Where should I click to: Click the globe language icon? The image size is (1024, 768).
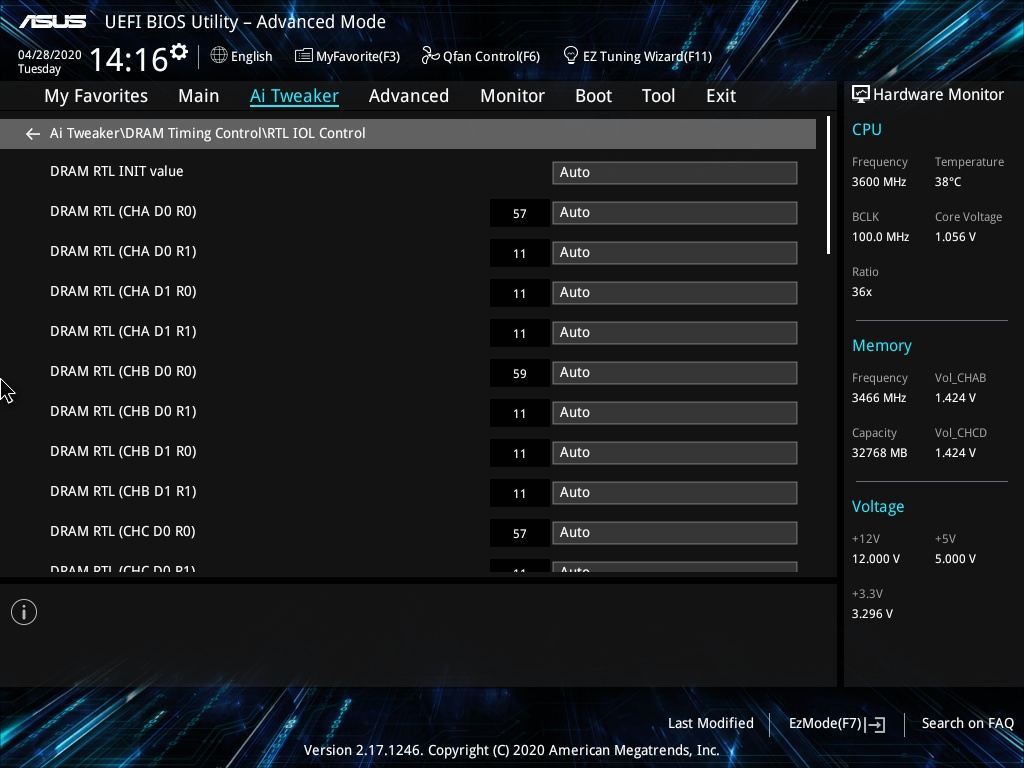tap(219, 56)
